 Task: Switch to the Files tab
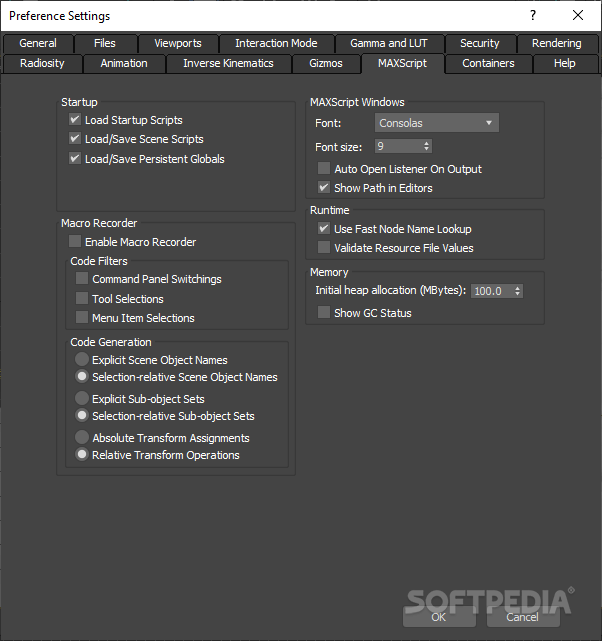105,43
